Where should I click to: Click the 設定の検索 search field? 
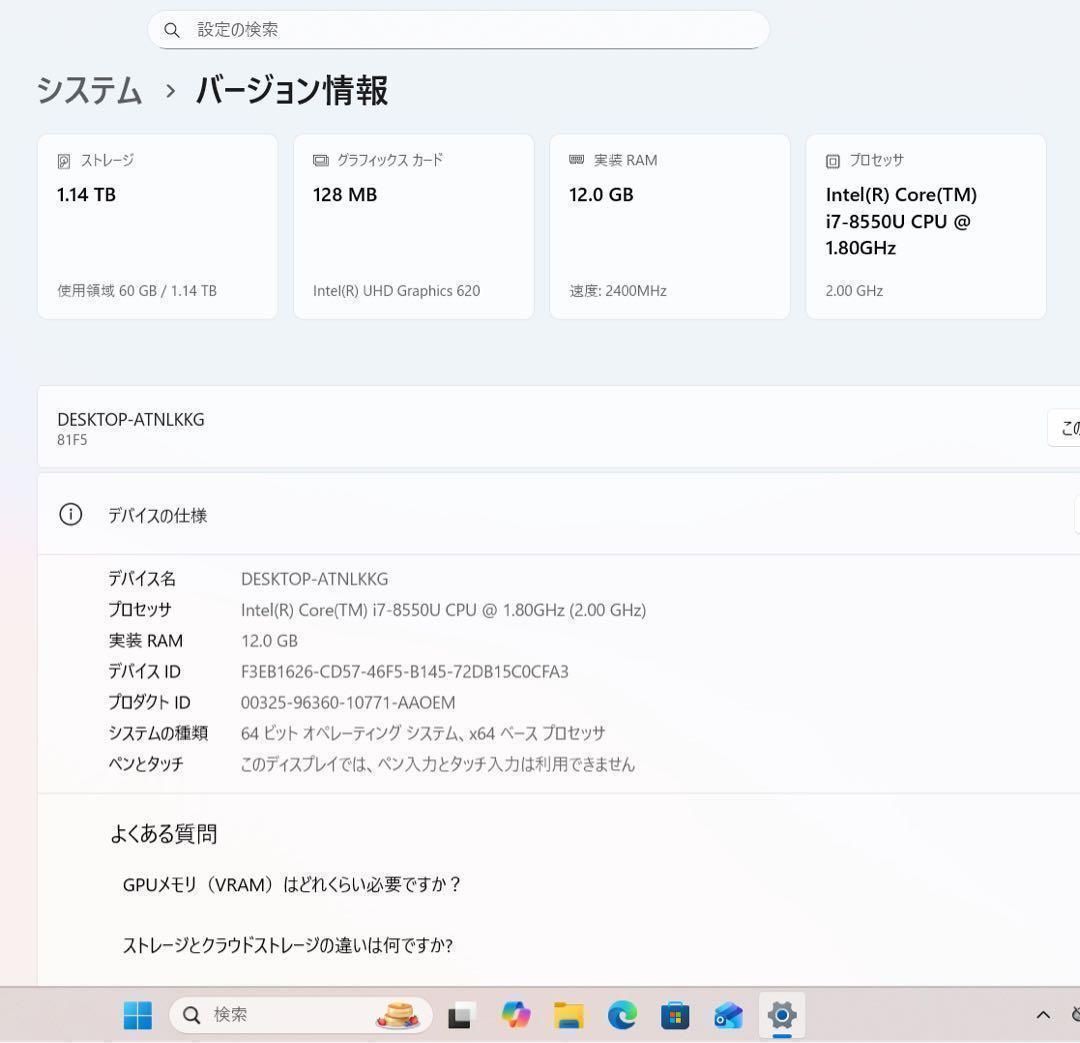[x=459, y=30]
